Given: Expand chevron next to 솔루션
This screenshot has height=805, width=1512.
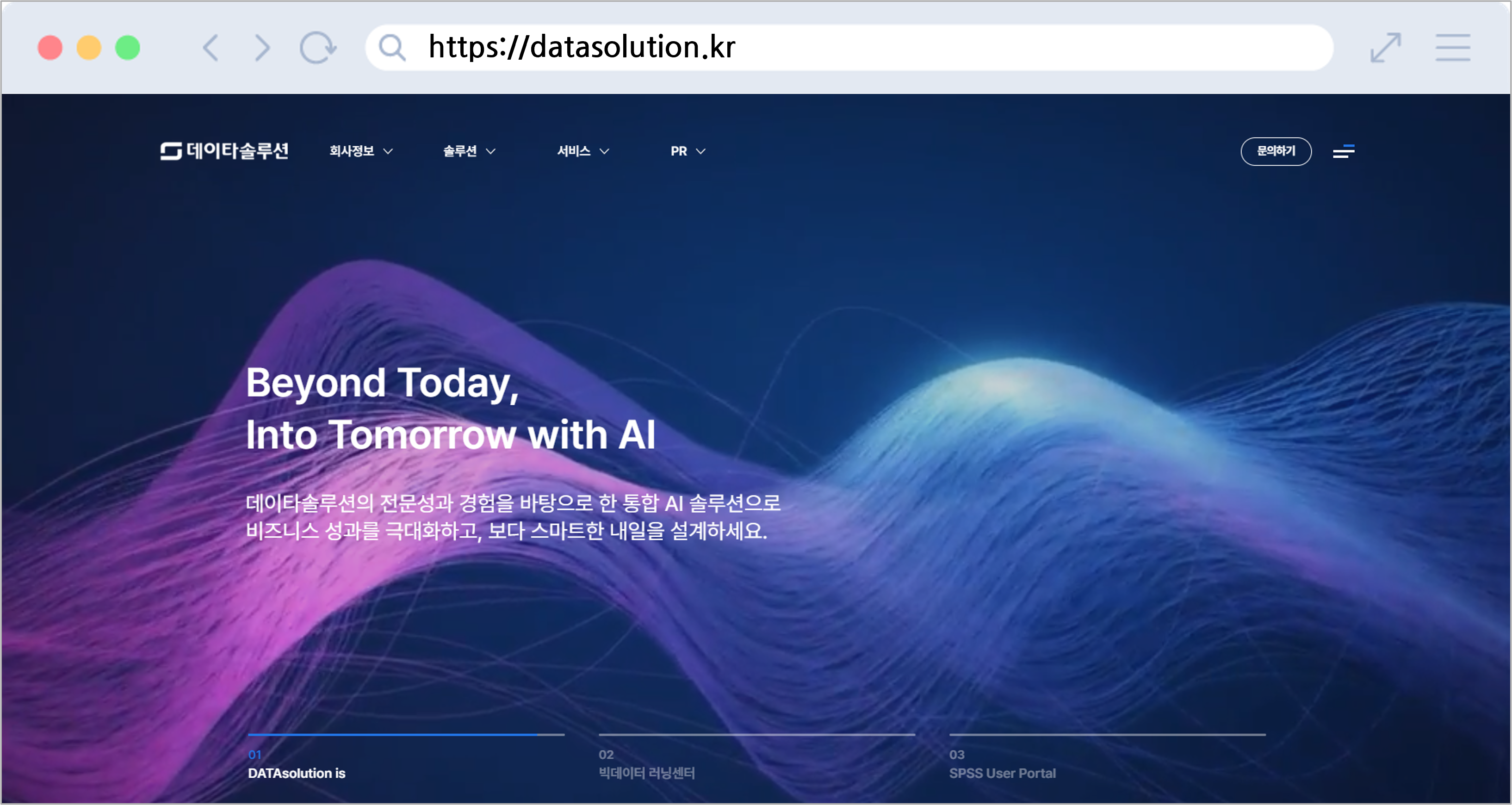Looking at the screenshot, I should tap(491, 151).
